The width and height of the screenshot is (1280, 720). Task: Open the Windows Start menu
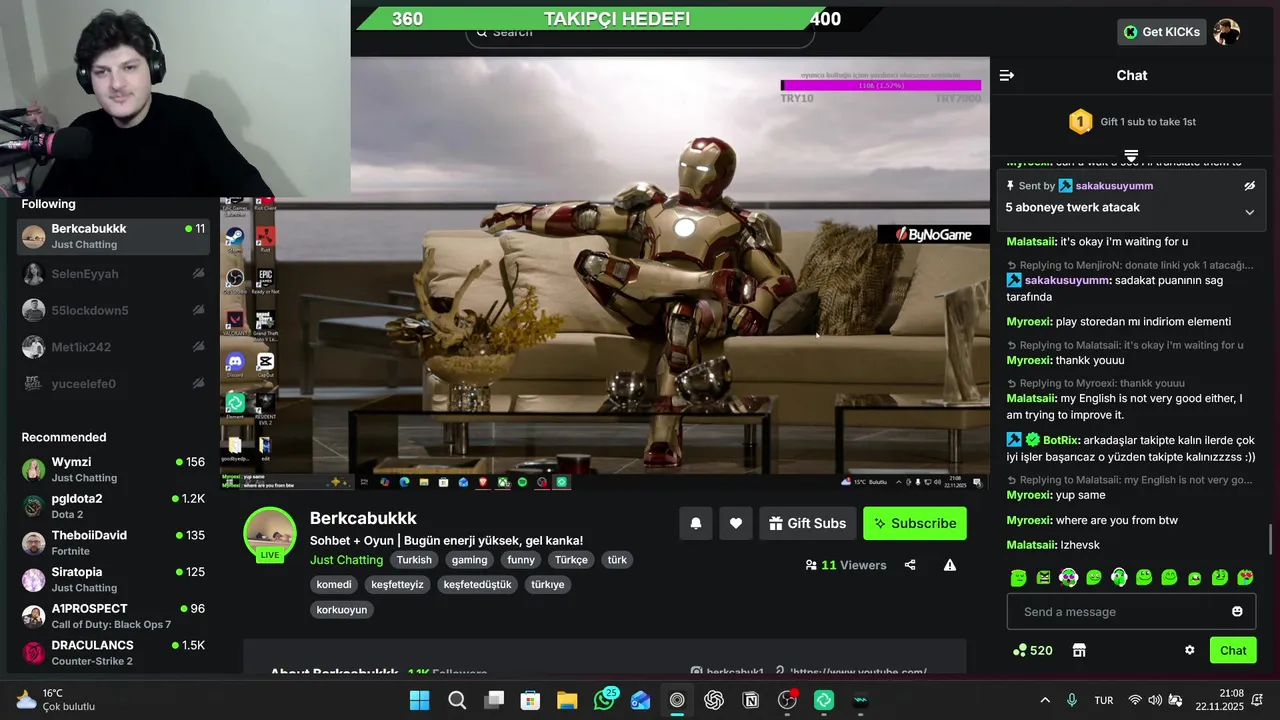420,700
